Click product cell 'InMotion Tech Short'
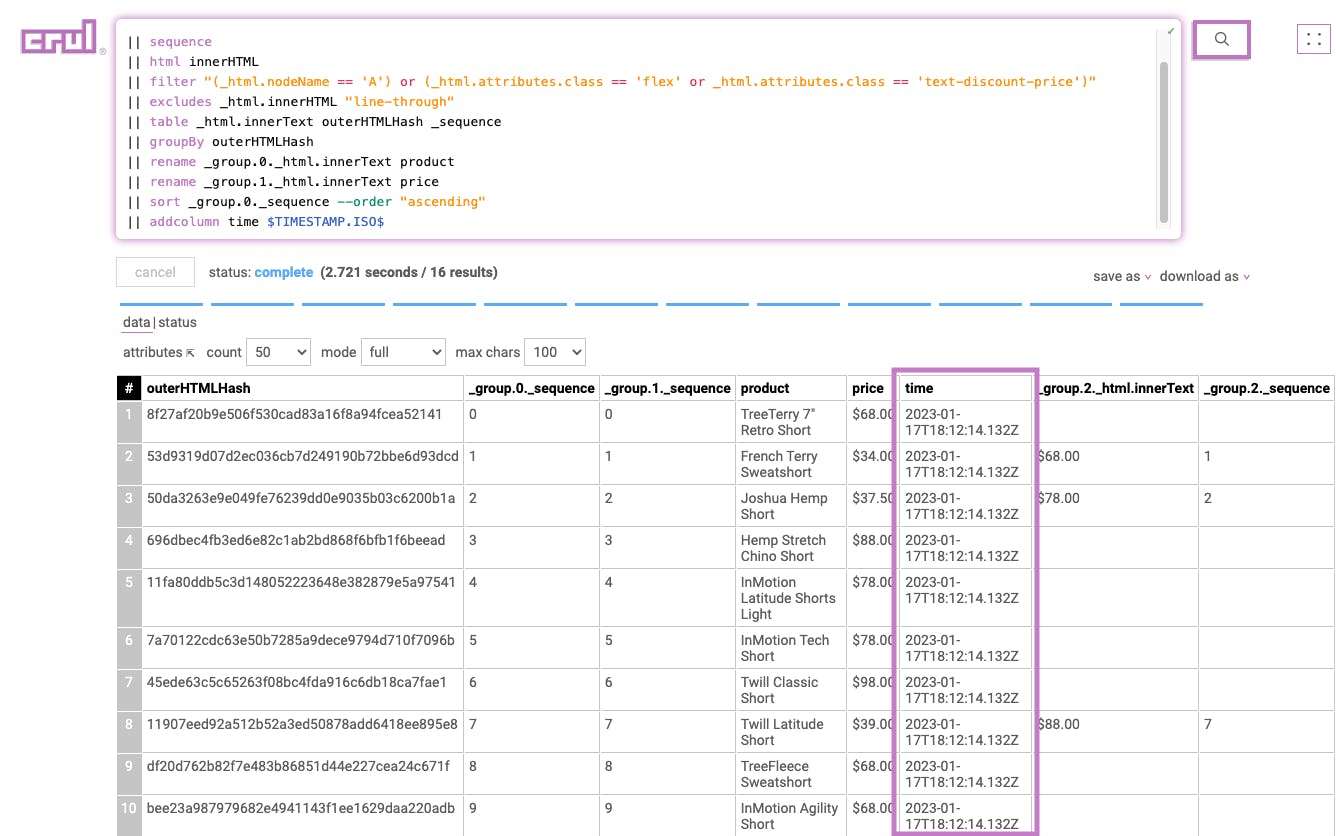1336x836 pixels. [x=791, y=648]
